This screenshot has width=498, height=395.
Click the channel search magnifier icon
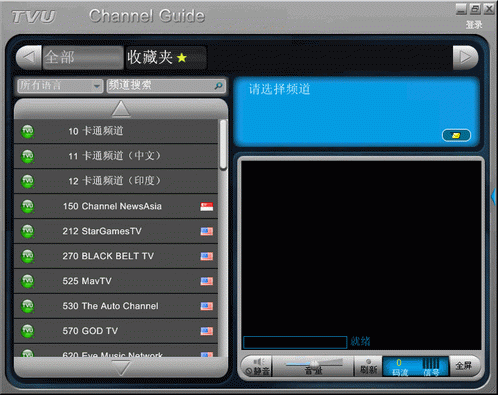[218, 86]
